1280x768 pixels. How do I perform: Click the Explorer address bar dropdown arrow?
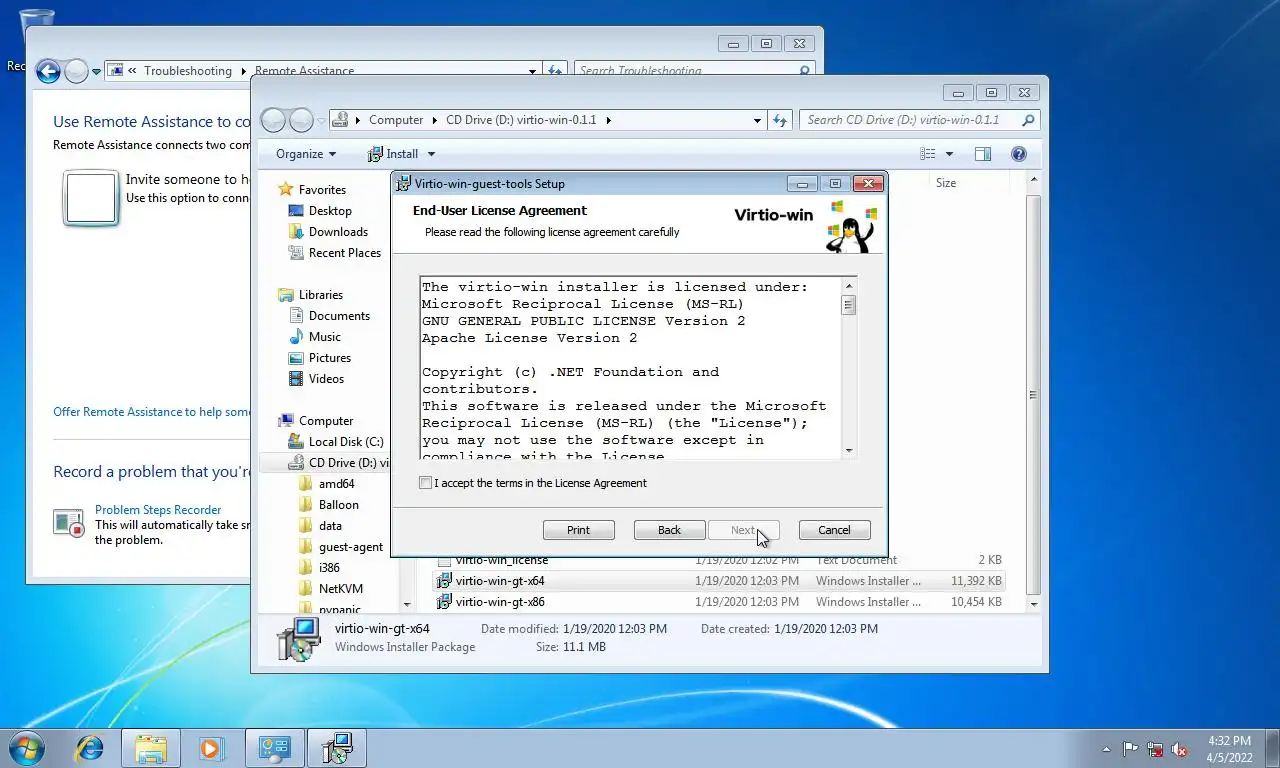pos(757,120)
